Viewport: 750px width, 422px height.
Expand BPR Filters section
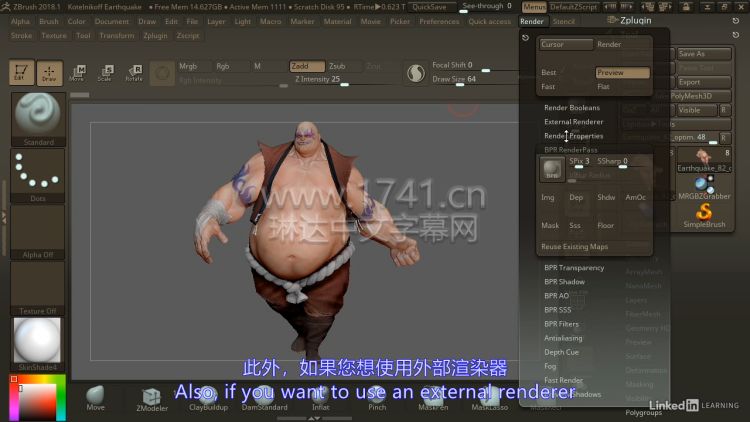pos(561,324)
